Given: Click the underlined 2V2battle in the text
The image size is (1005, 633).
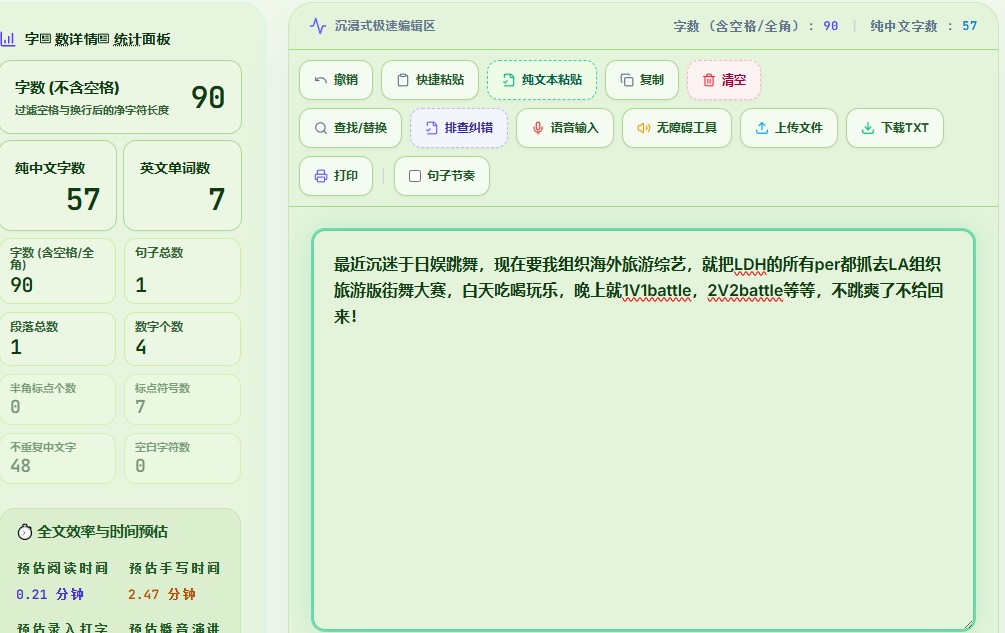Looking at the screenshot, I should 745,291.
